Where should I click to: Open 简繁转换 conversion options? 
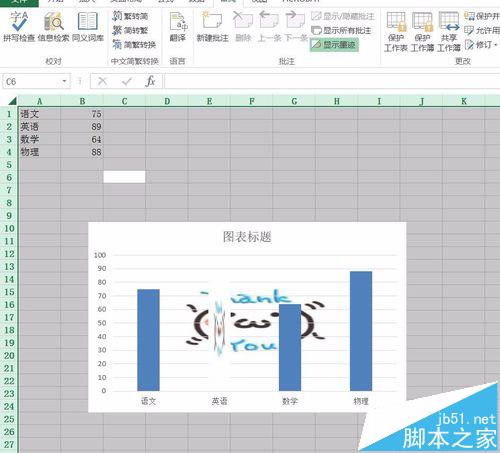[134, 44]
